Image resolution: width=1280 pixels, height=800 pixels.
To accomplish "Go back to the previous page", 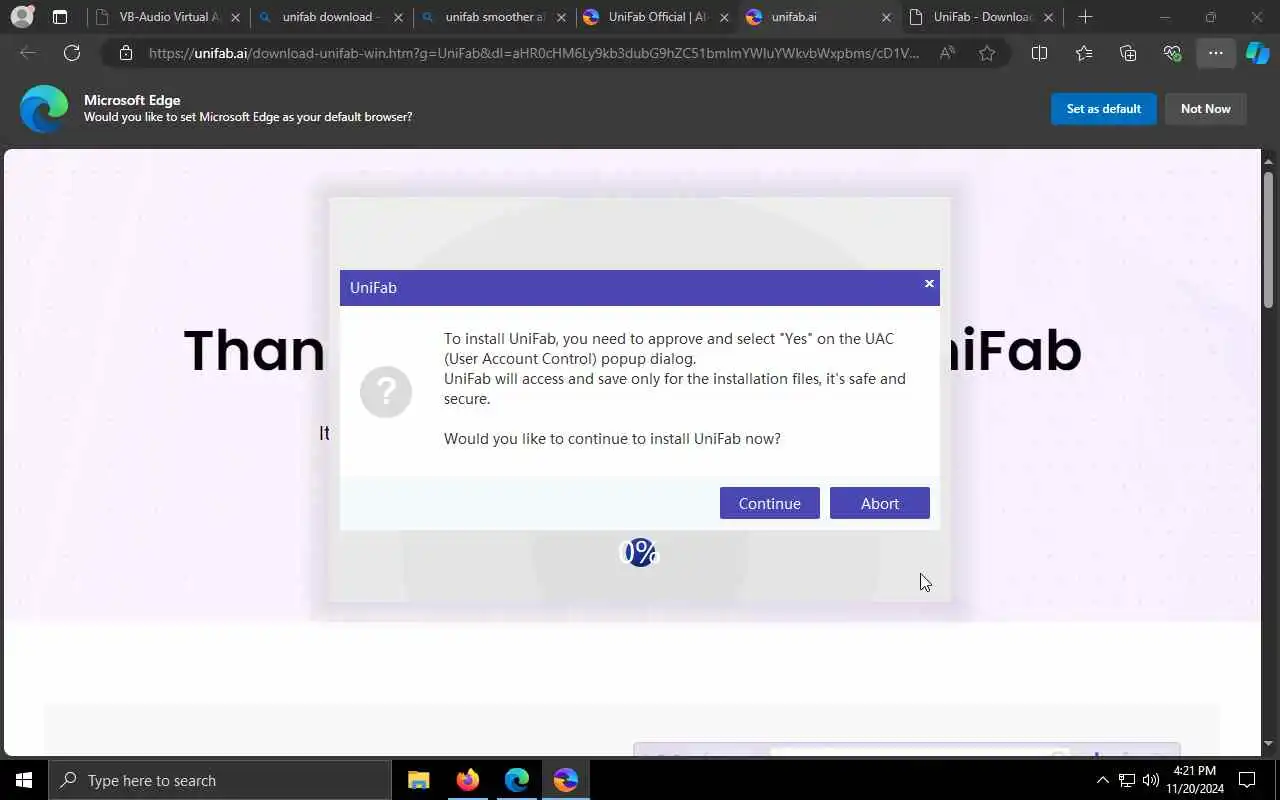I will [28, 53].
